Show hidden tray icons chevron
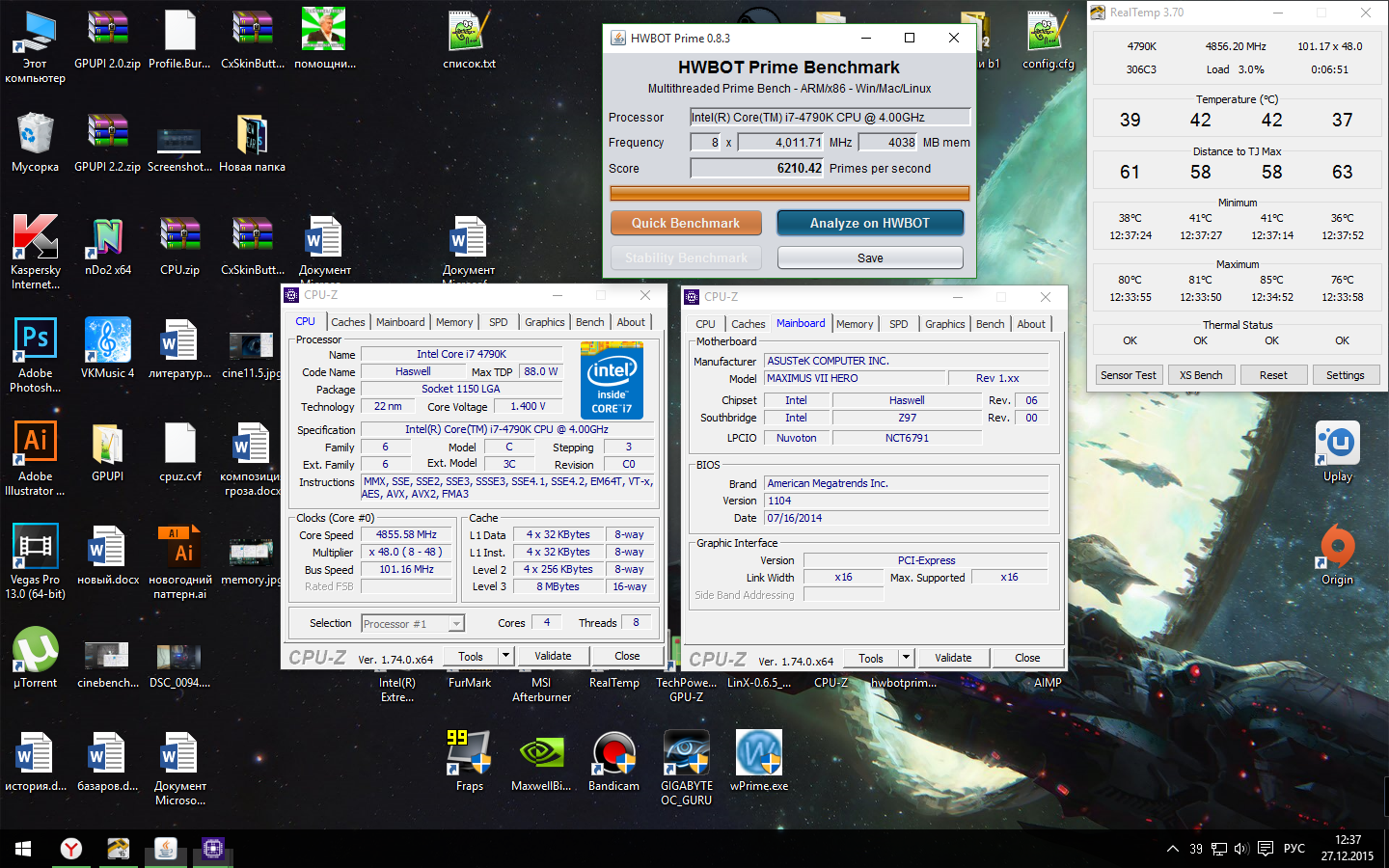Viewport: 1389px width, 868px height. [x=1173, y=849]
